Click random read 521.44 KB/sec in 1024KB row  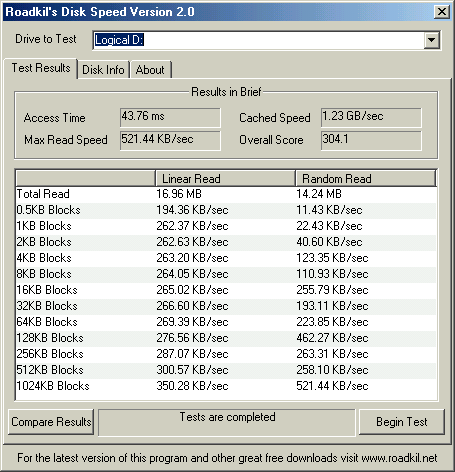[332, 386]
